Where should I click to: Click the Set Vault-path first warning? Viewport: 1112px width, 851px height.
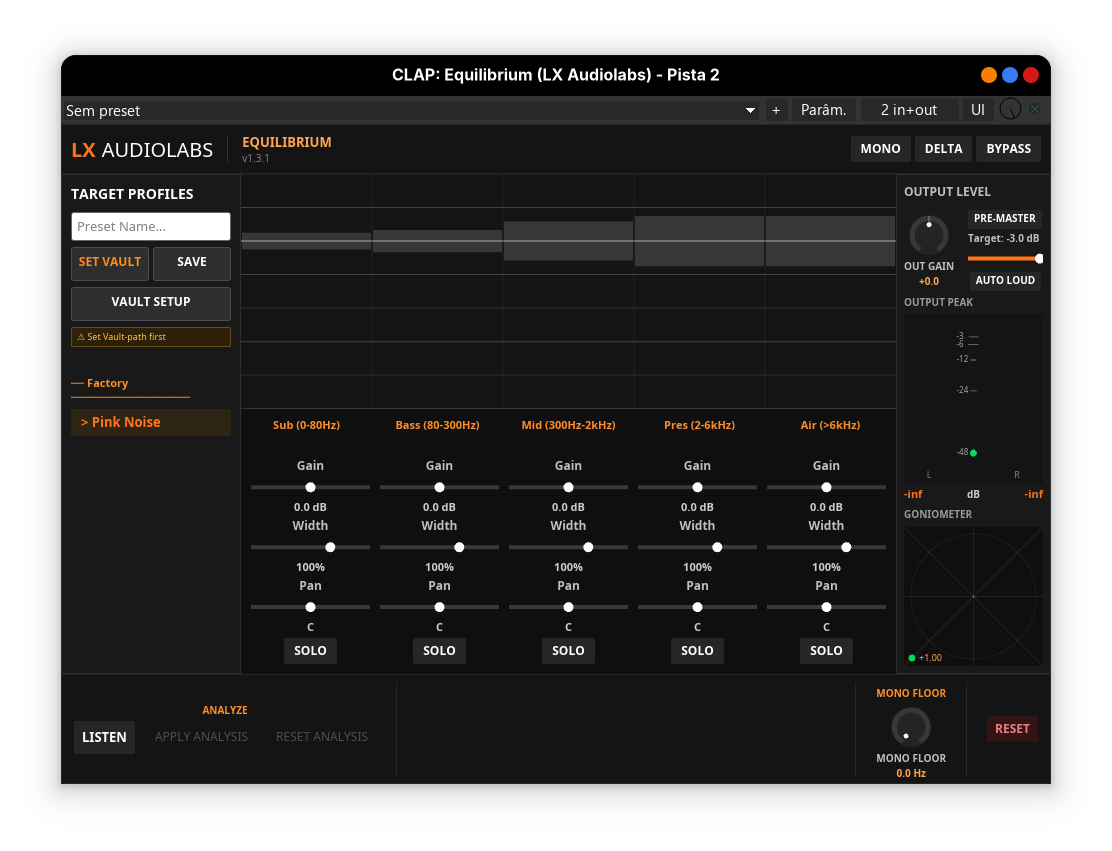[151, 337]
